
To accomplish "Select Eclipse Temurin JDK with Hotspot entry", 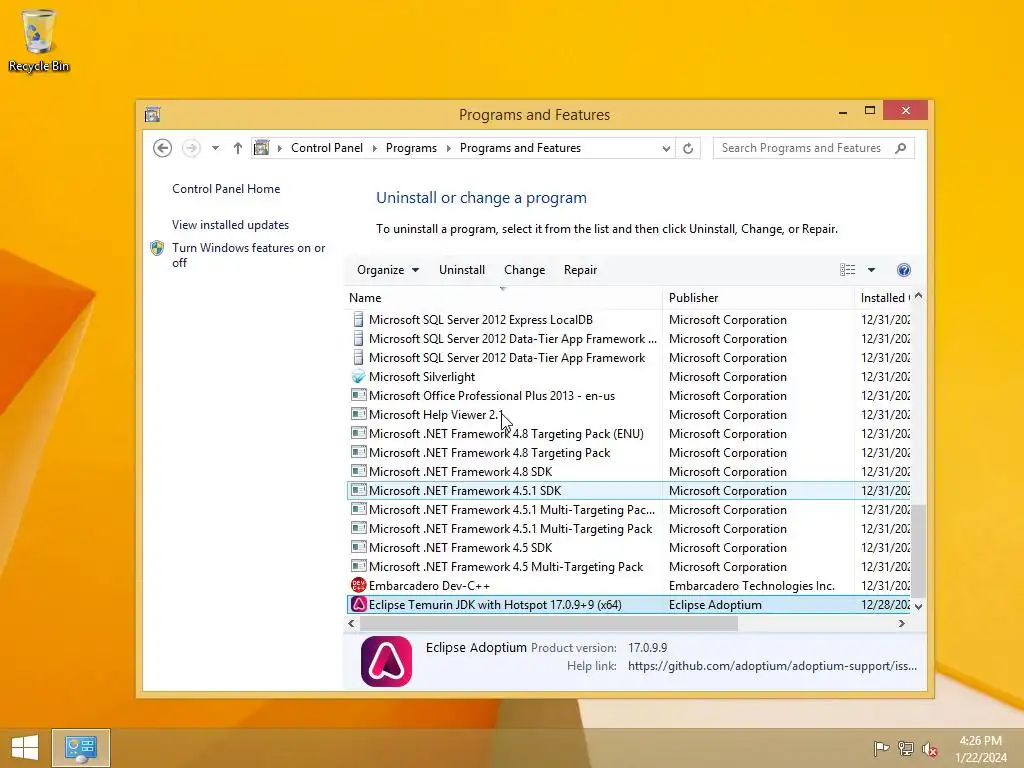I will [628, 605].
